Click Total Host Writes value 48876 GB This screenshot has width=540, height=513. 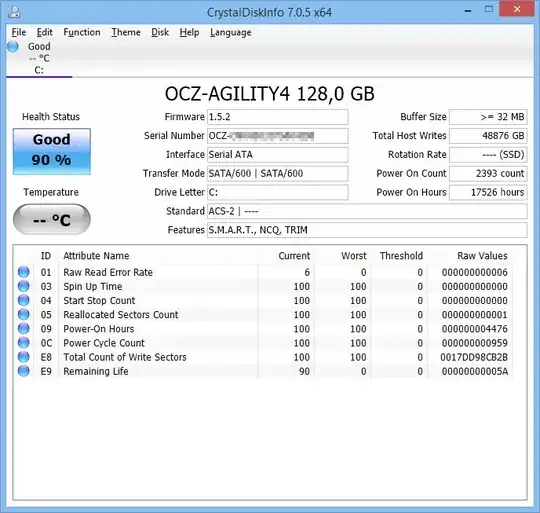(x=488, y=136)
